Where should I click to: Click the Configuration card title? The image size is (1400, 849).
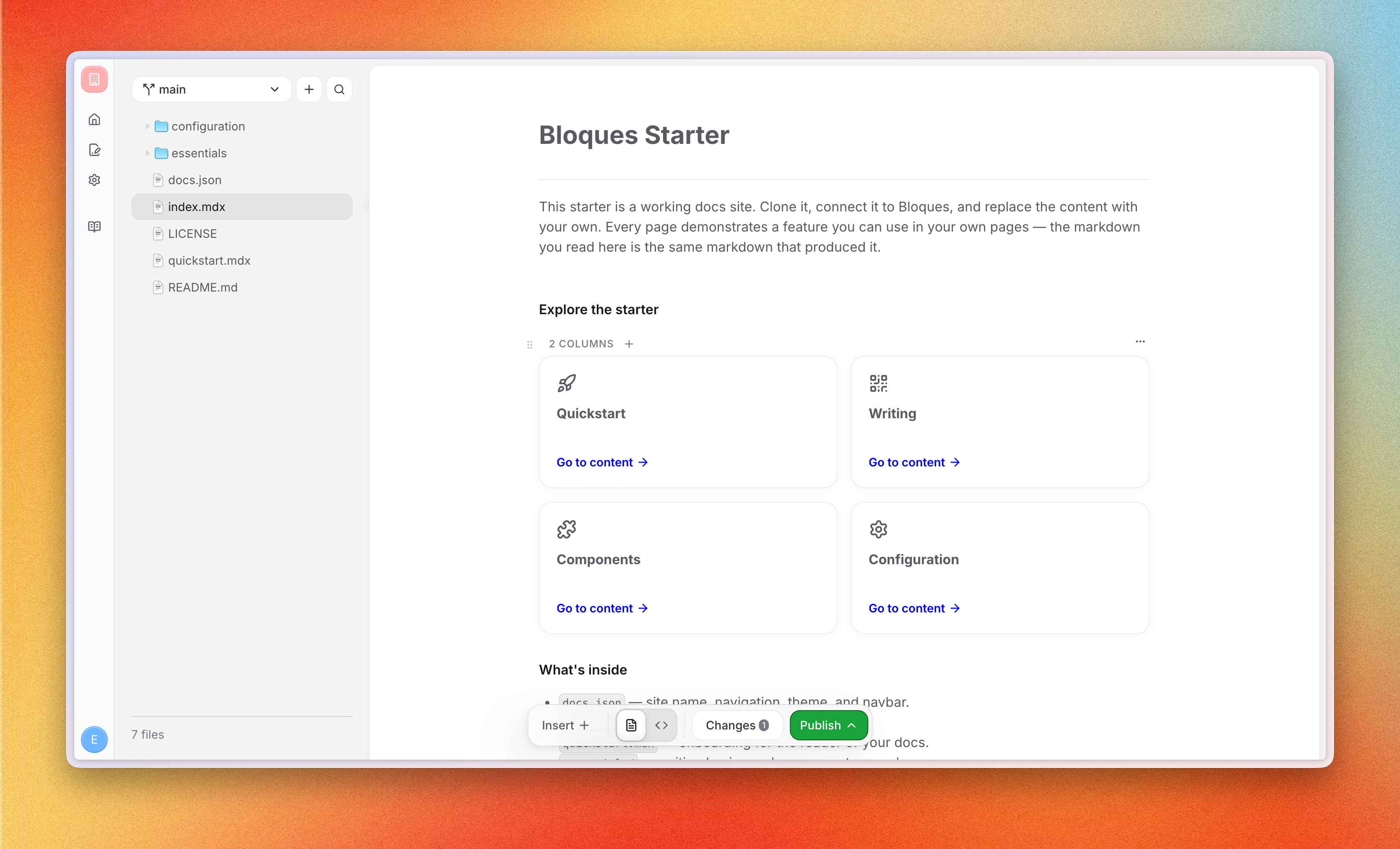click(913, 560)
